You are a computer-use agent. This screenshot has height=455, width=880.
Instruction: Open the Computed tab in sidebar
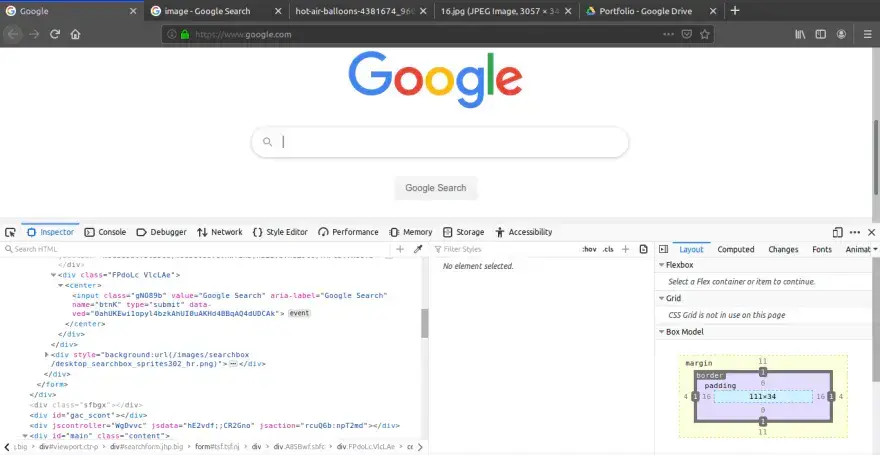(735, 249)
